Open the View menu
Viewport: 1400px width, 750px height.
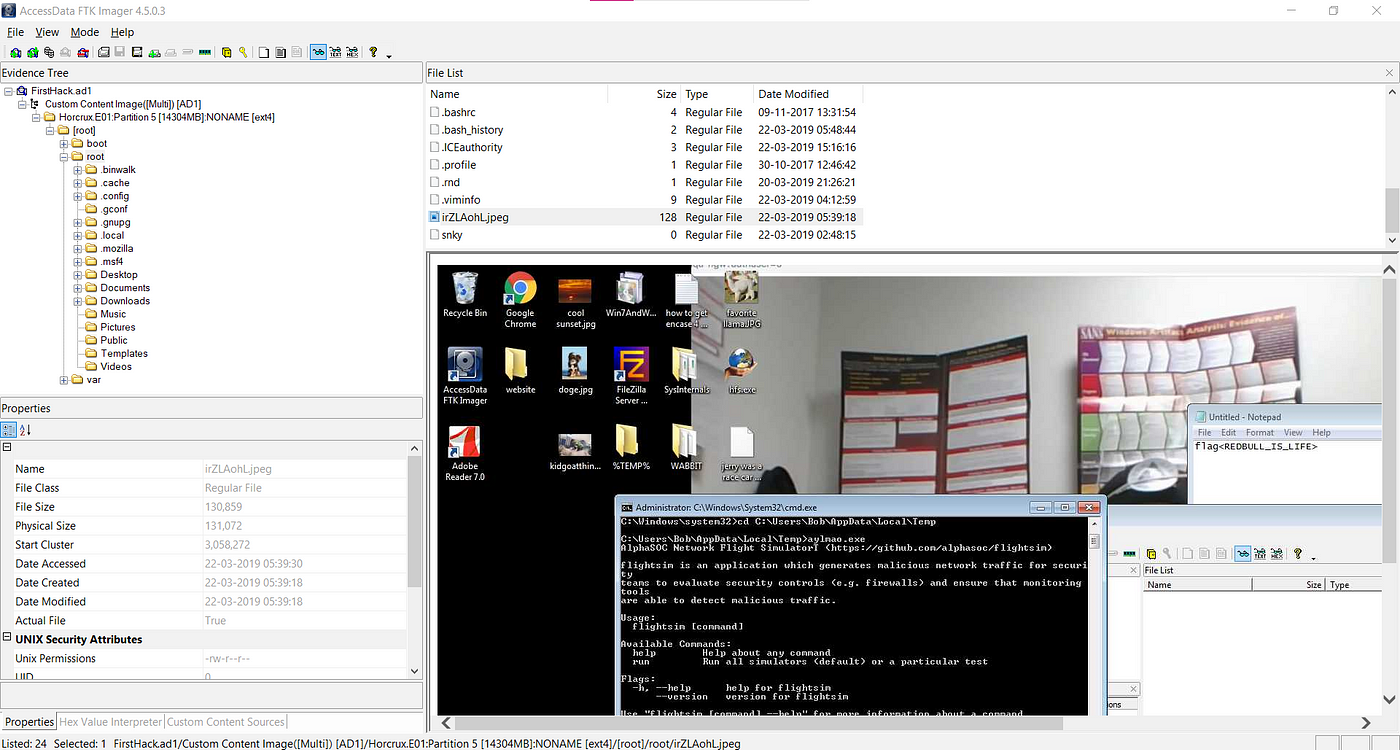point(47,32)
